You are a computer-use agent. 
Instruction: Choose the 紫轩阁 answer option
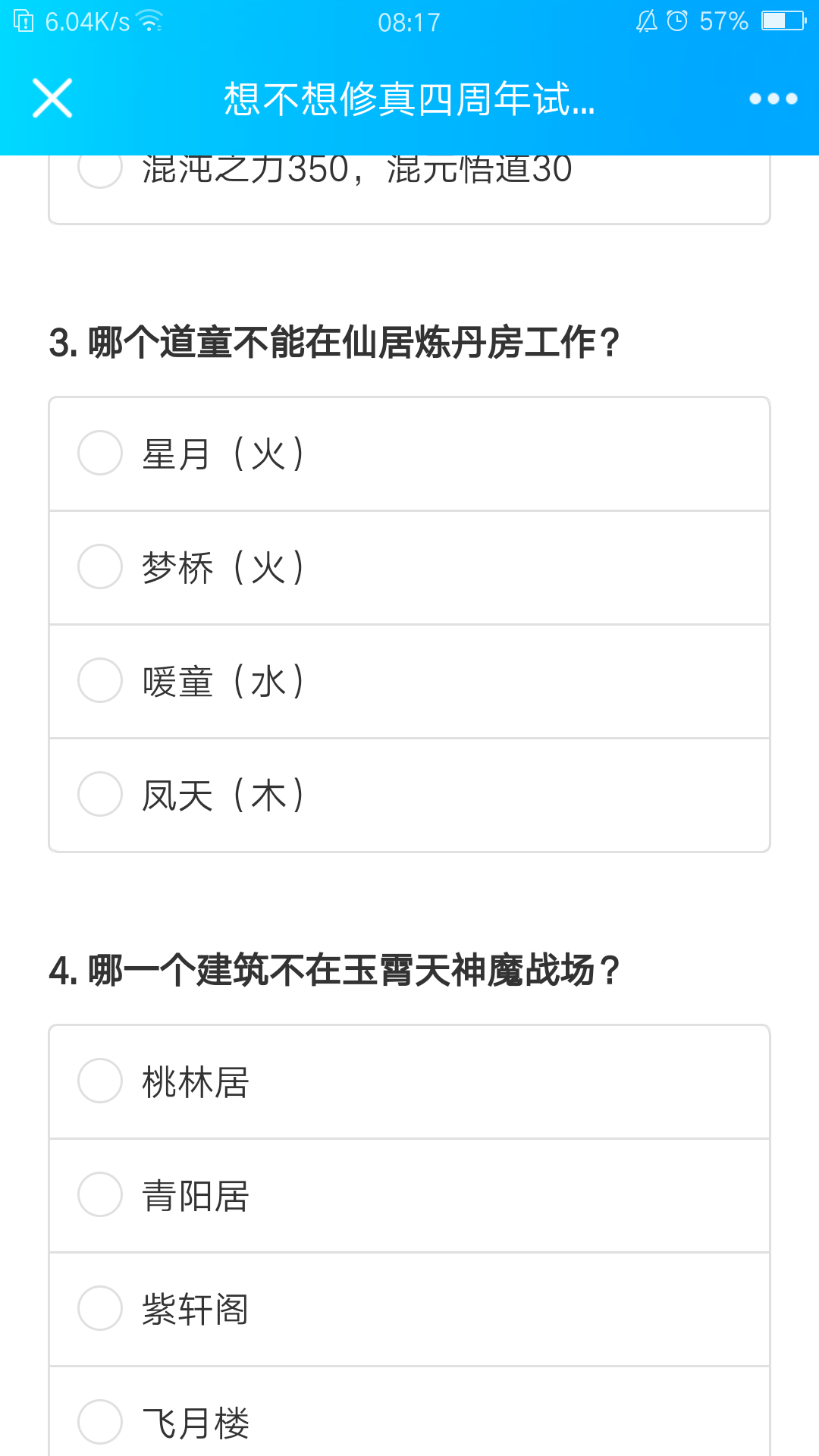click(409, 1309)
